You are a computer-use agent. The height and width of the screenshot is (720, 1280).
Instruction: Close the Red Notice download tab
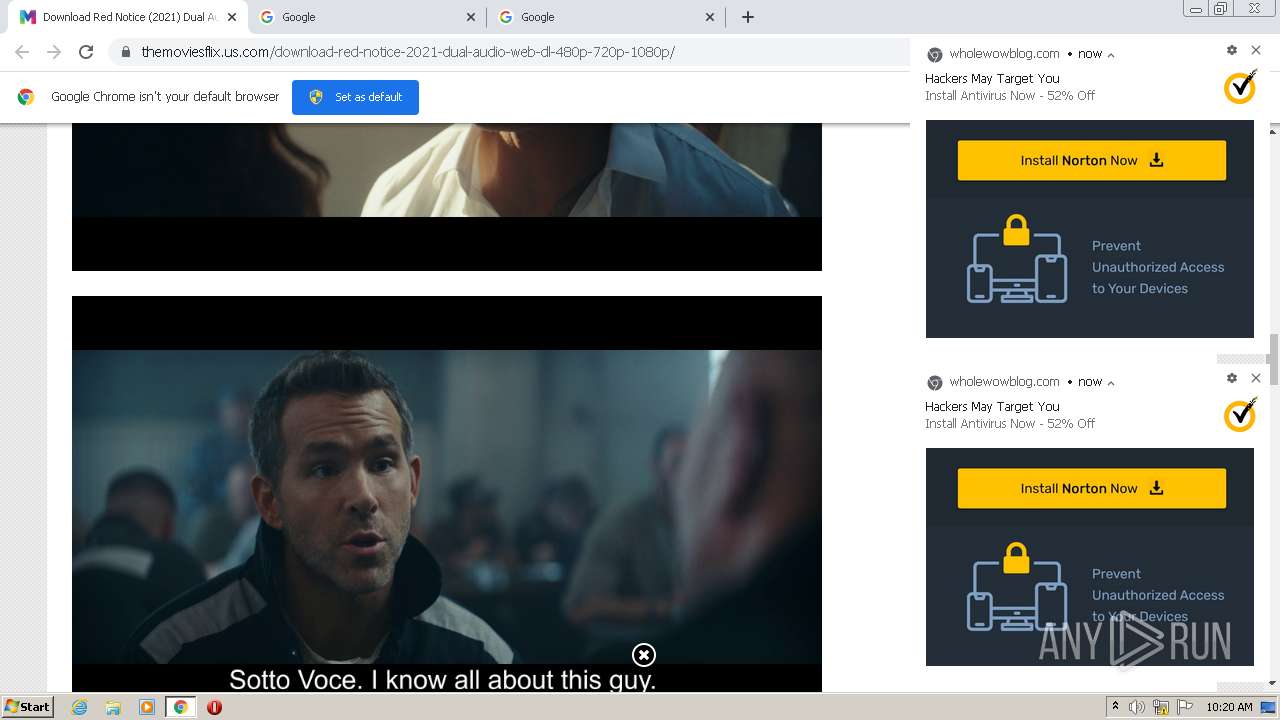click(233, 17)
